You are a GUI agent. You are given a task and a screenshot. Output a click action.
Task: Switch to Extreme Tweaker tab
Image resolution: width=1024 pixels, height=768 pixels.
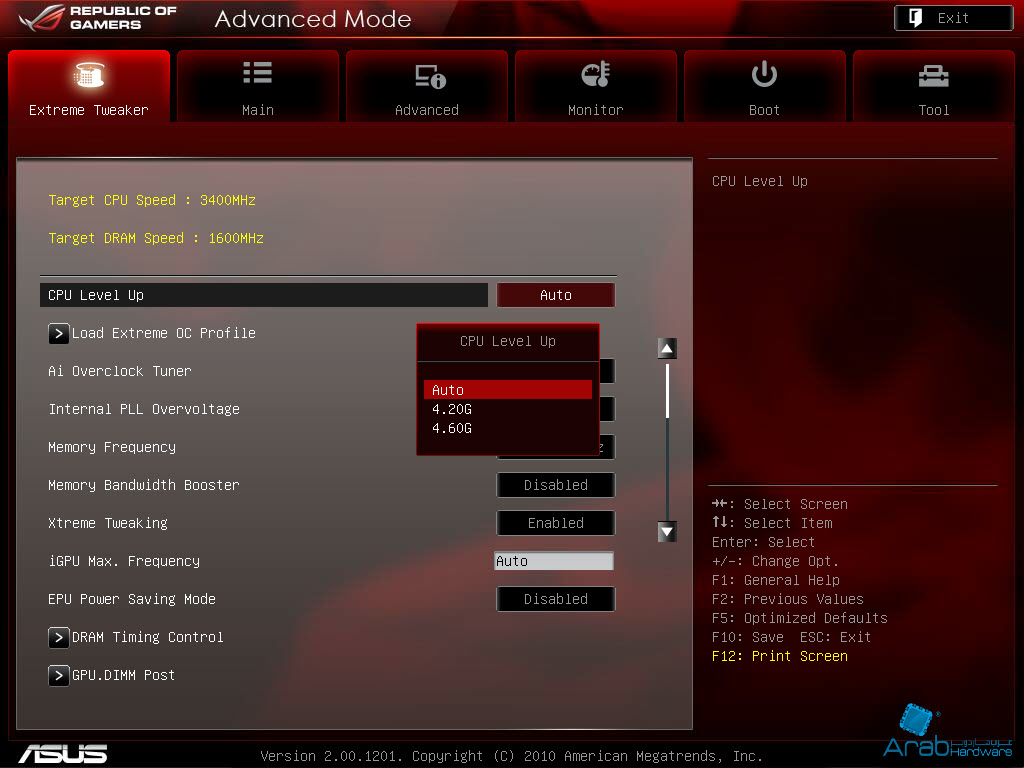click(x=89, y=86)
